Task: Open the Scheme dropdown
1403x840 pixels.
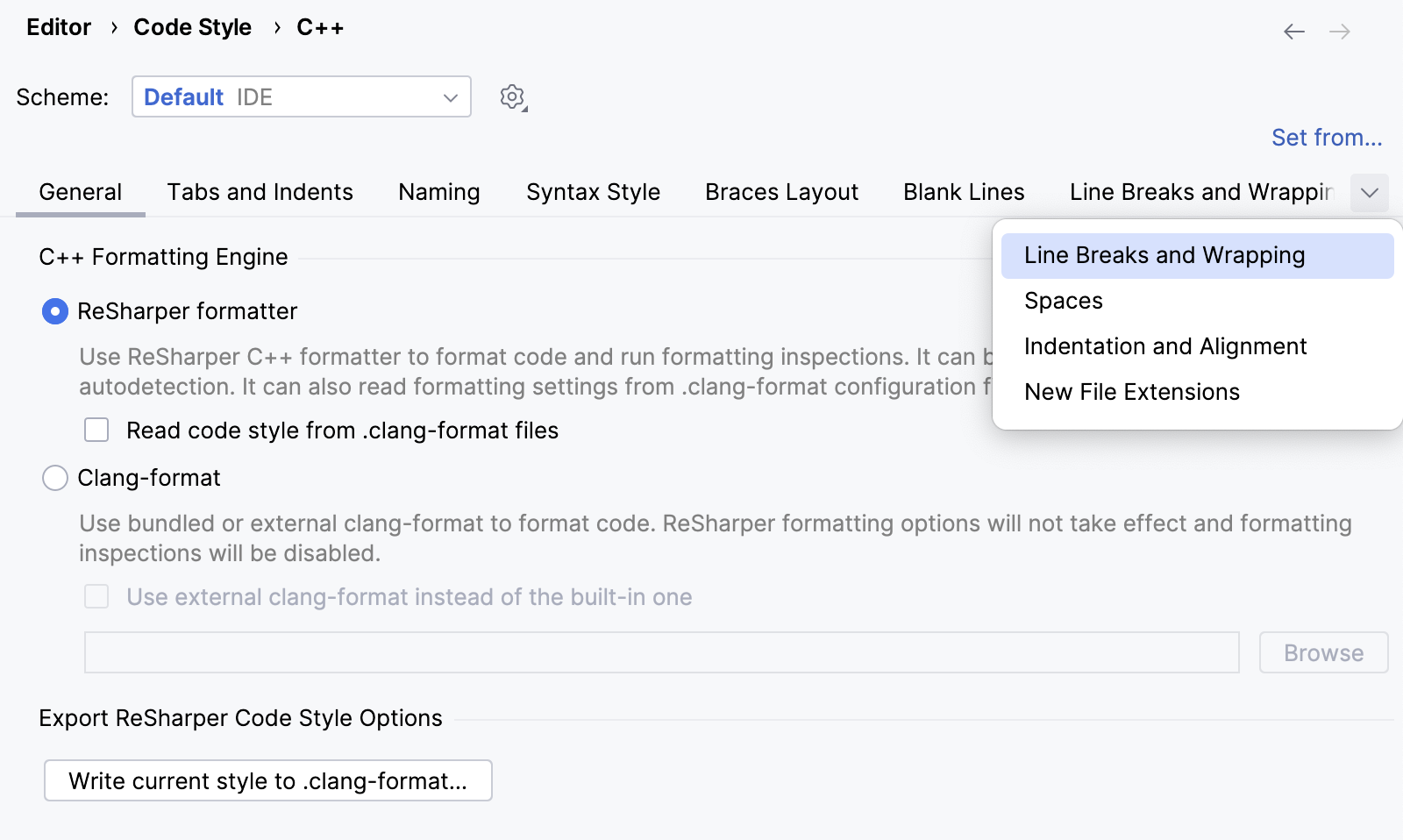Action: click(301, 96)
